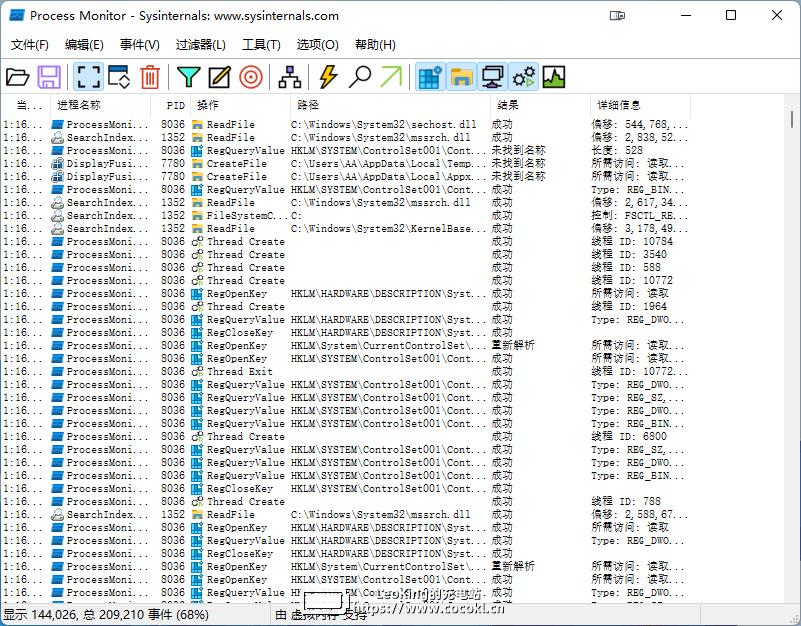Click the Thread Exit operation cell
Screen dimensions: 801x626
tap(240, 372)
